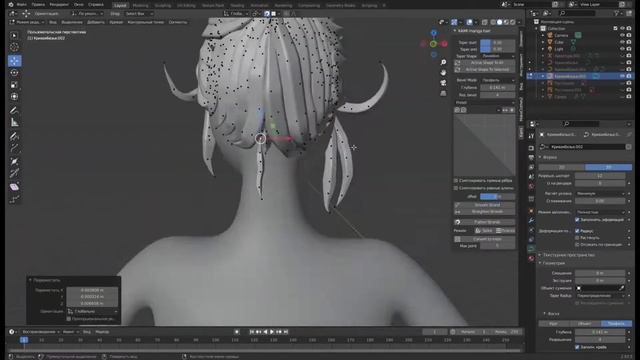Open the Material properties tab icon
Viewport: 640px width, 360px height.
pyautogui.click(x=531, y=258)
